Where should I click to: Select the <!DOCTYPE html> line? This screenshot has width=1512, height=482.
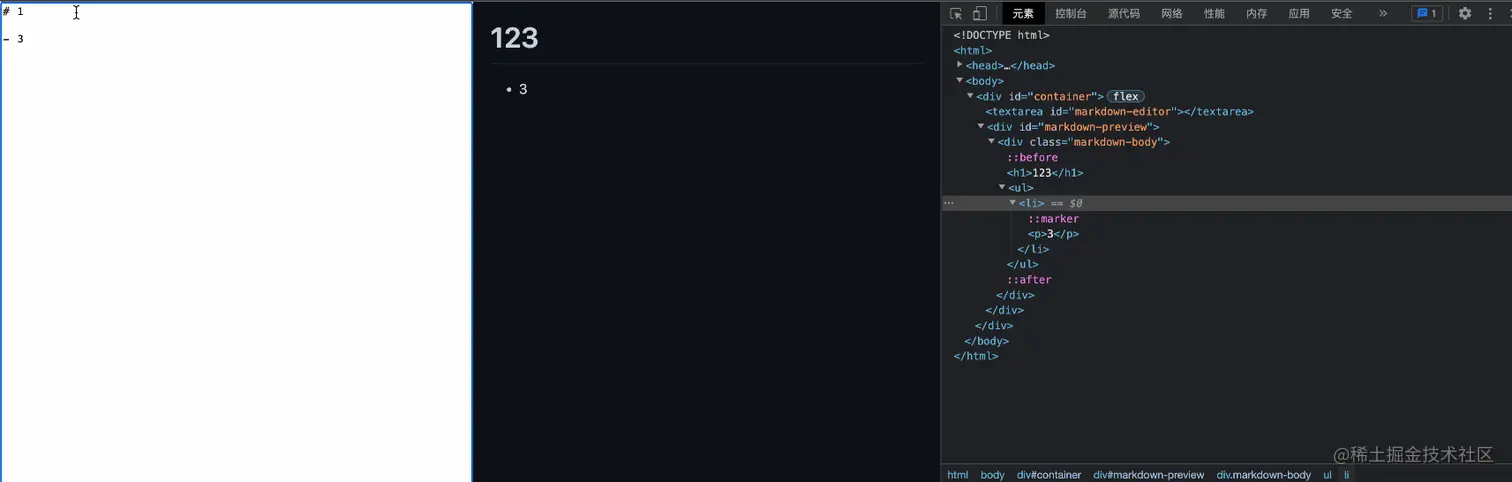click(1001, 35)
